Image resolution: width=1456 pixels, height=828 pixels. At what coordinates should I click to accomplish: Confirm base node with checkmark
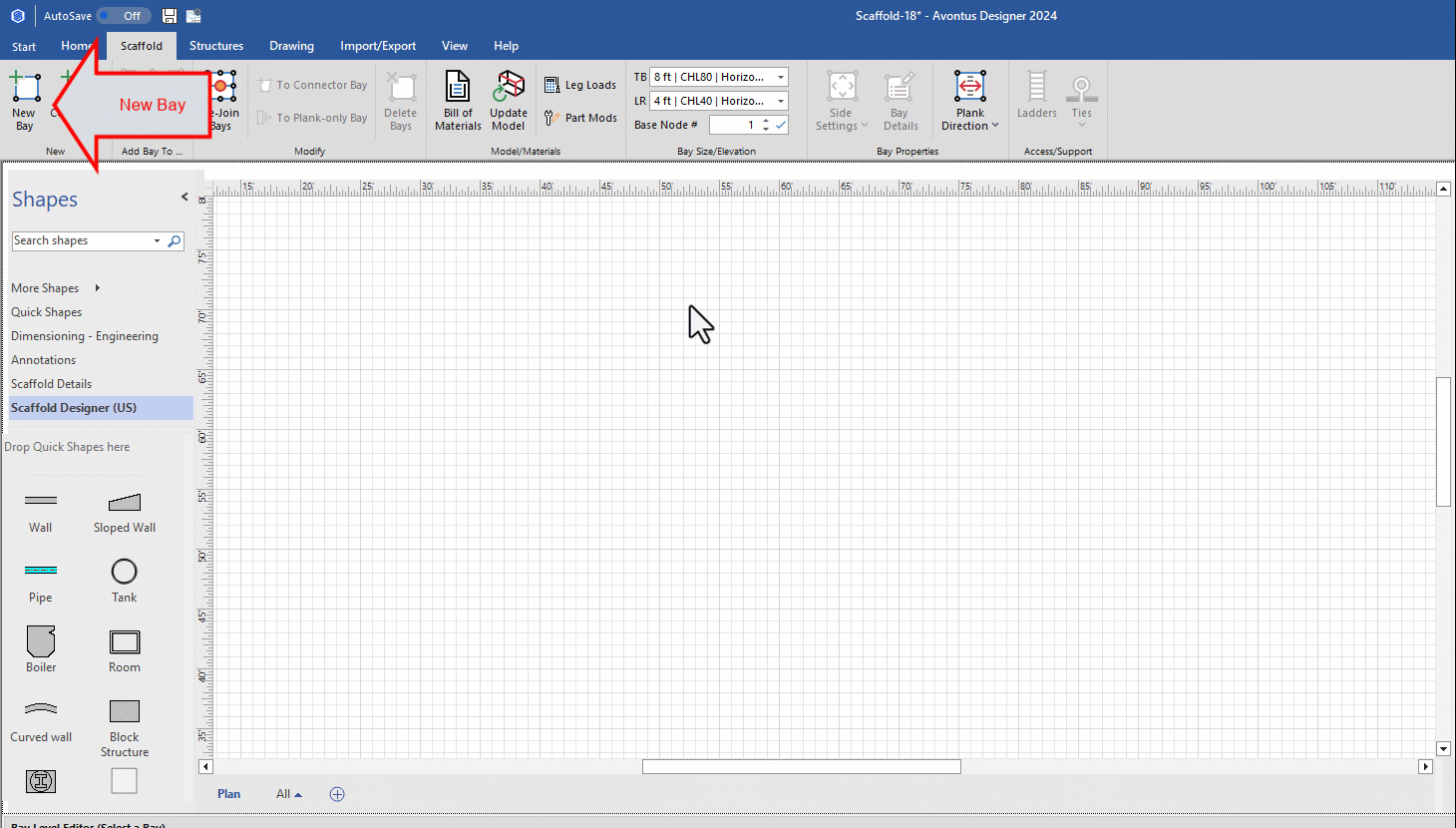(x=781, y=125)
